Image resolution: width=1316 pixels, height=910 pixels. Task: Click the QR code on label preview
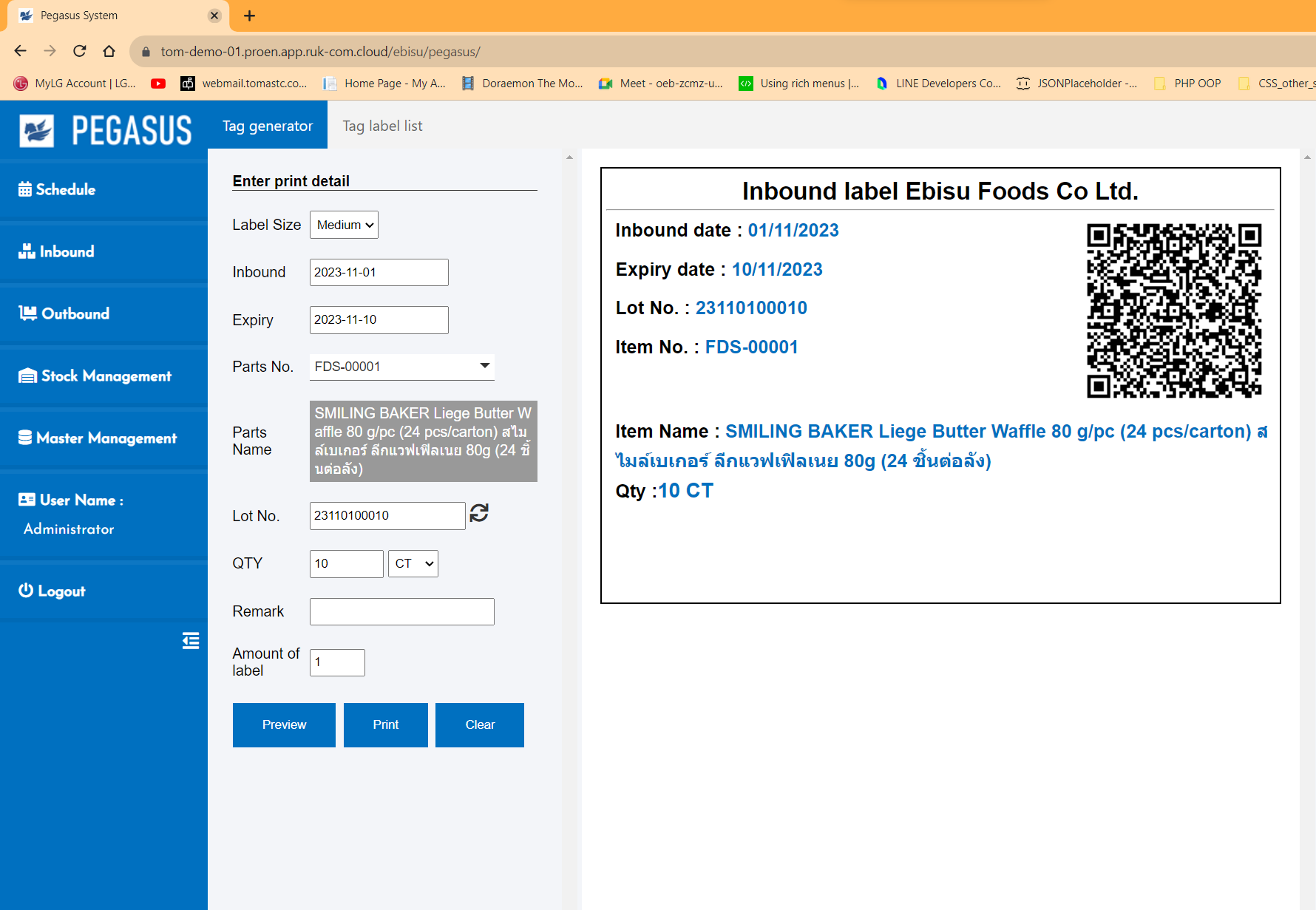(x=1173, y=310)
